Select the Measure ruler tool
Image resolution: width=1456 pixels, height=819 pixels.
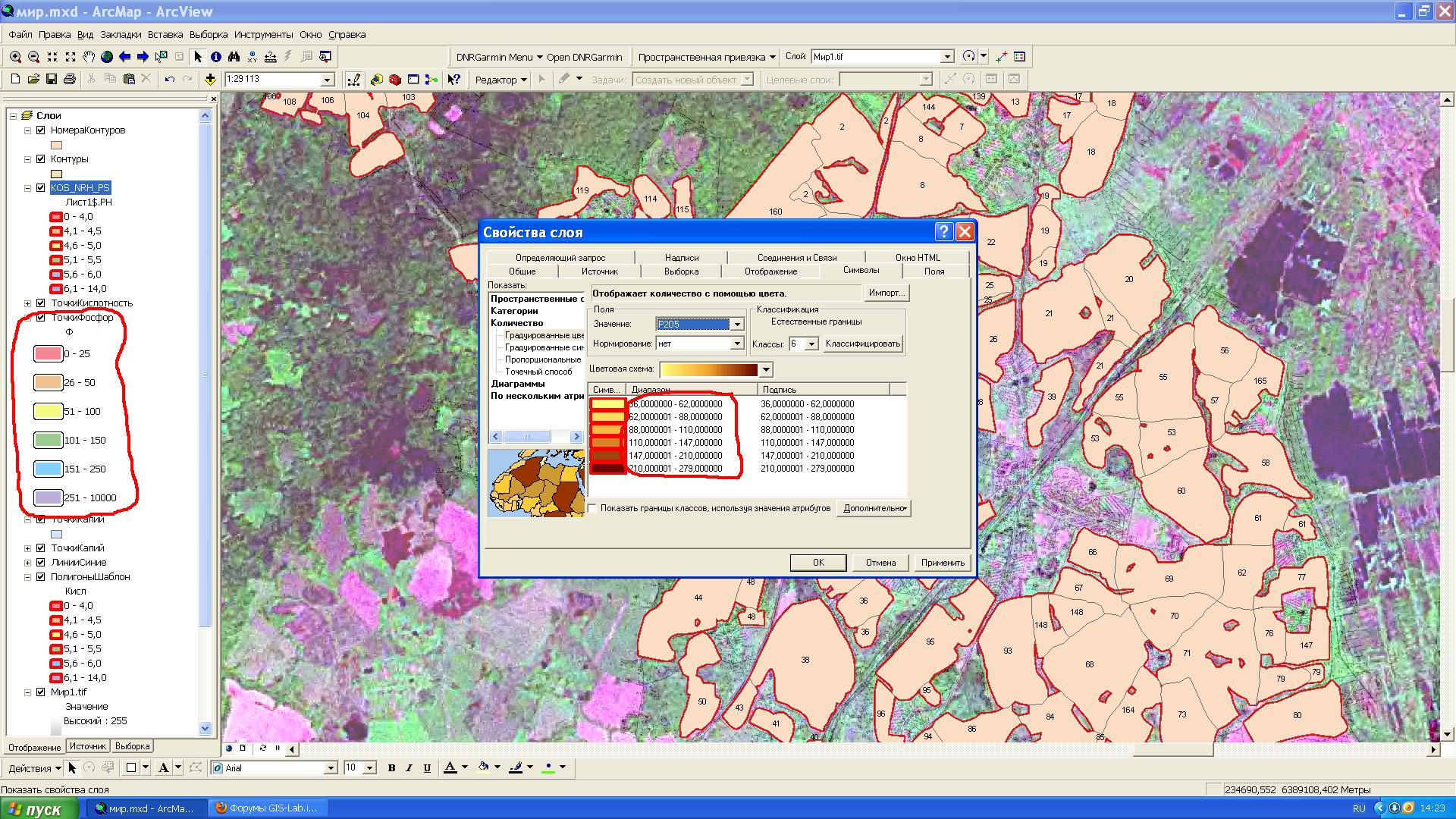(271, 57)
